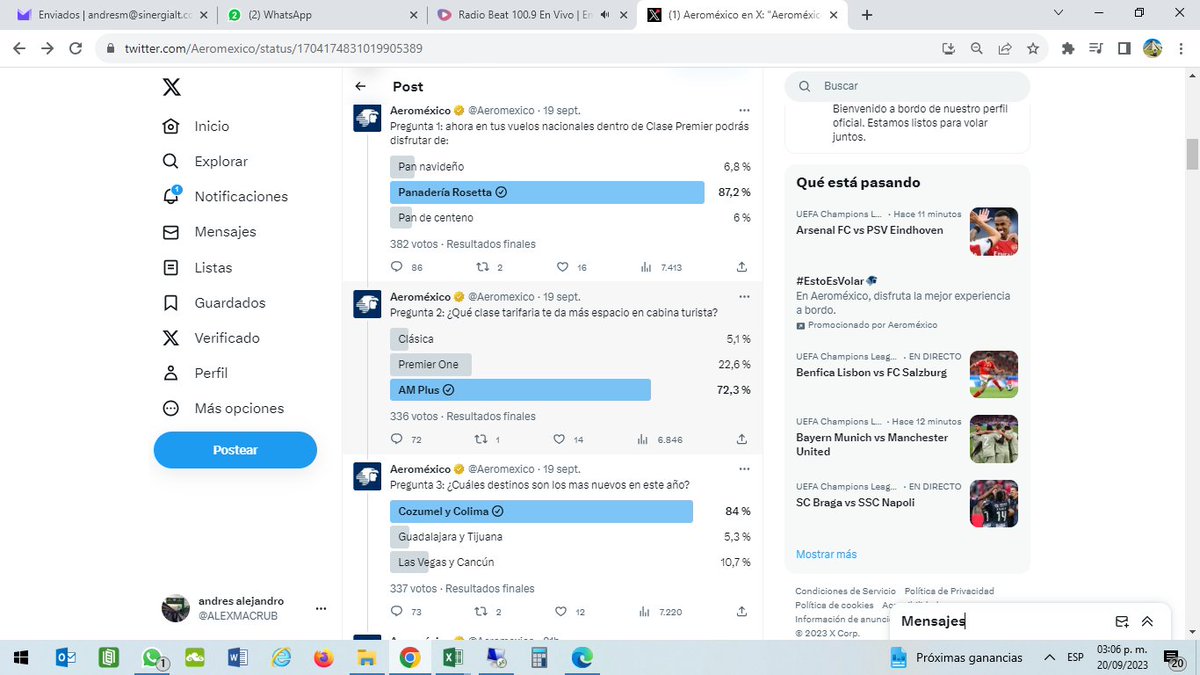Click the X logo in sidebar
Screen dimensions: 1200x675
(172, 87)
